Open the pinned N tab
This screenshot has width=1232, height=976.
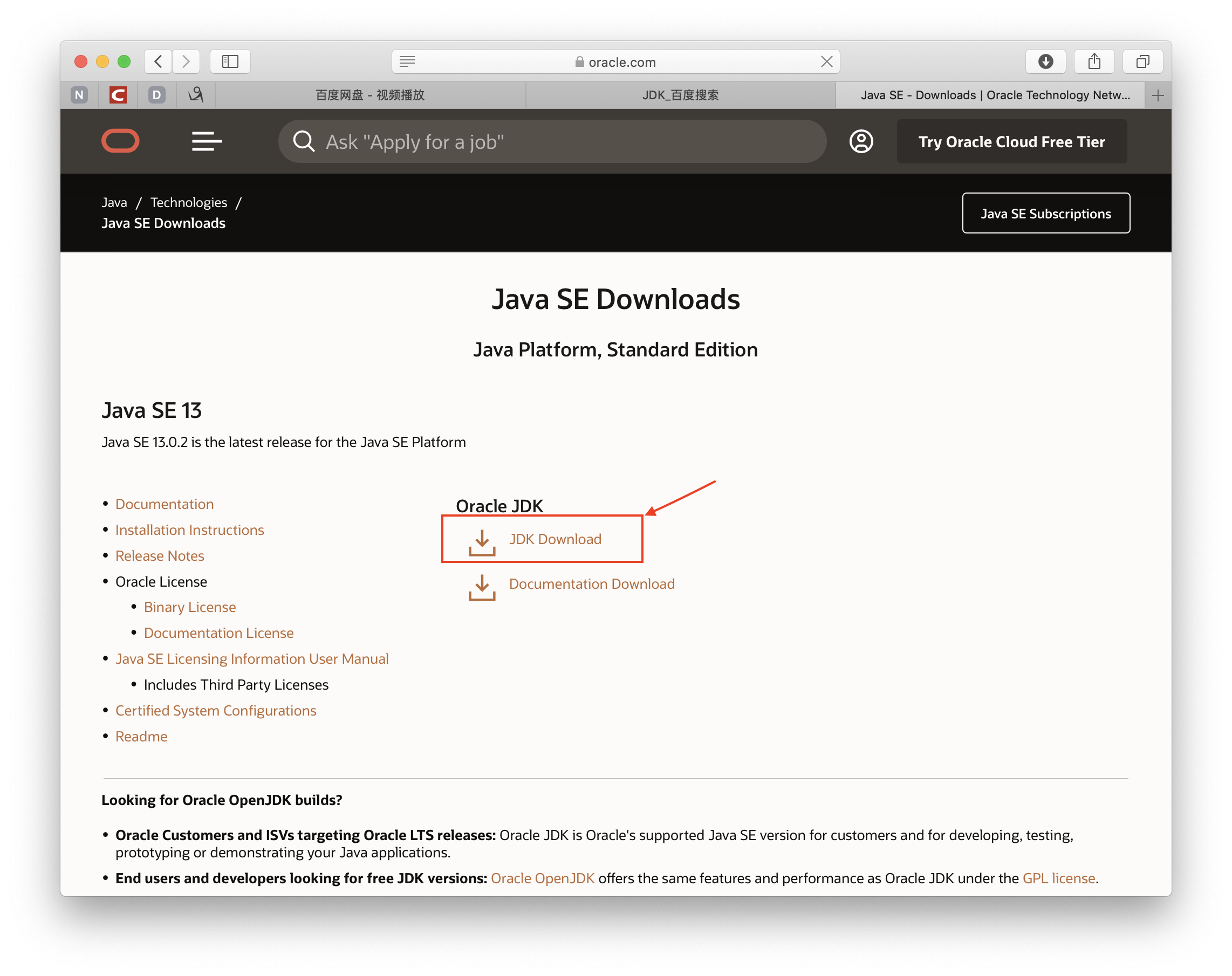tap(79, 95)
